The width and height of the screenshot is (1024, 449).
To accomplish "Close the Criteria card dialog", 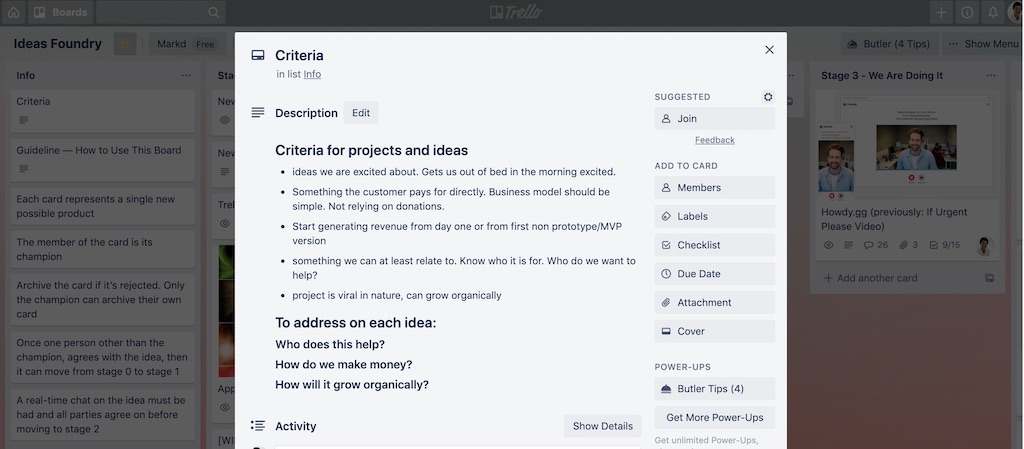I will 769,50.
